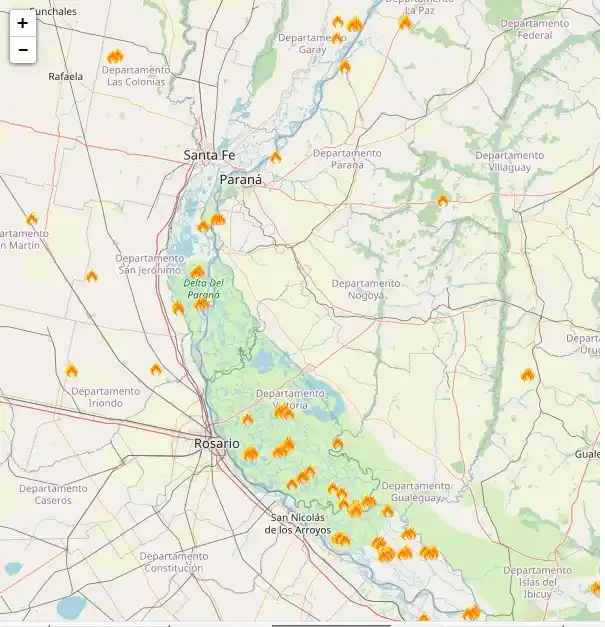Select fire marker left of Departamento Victoria label

pyautogui.click(x=248, y=419)
